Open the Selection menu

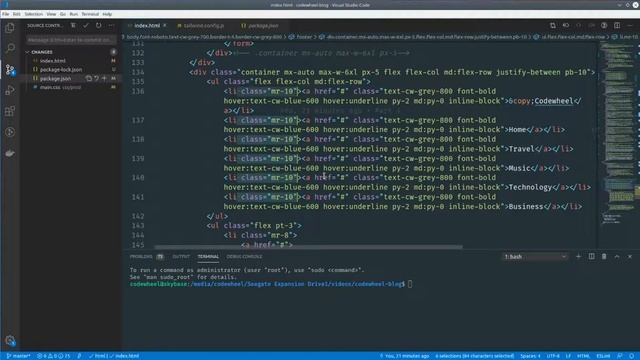[33, 14]
